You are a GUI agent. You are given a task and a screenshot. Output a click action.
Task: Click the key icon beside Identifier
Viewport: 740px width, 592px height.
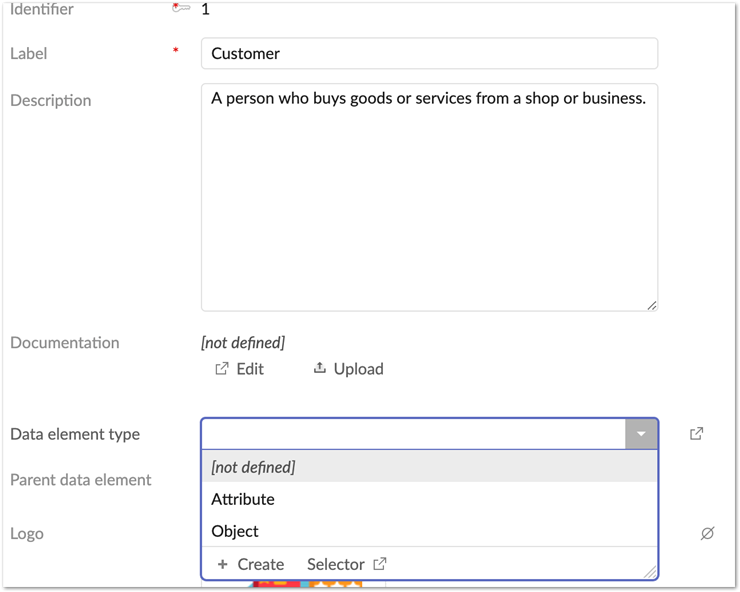pyautogui.click(x=181, y=8)
